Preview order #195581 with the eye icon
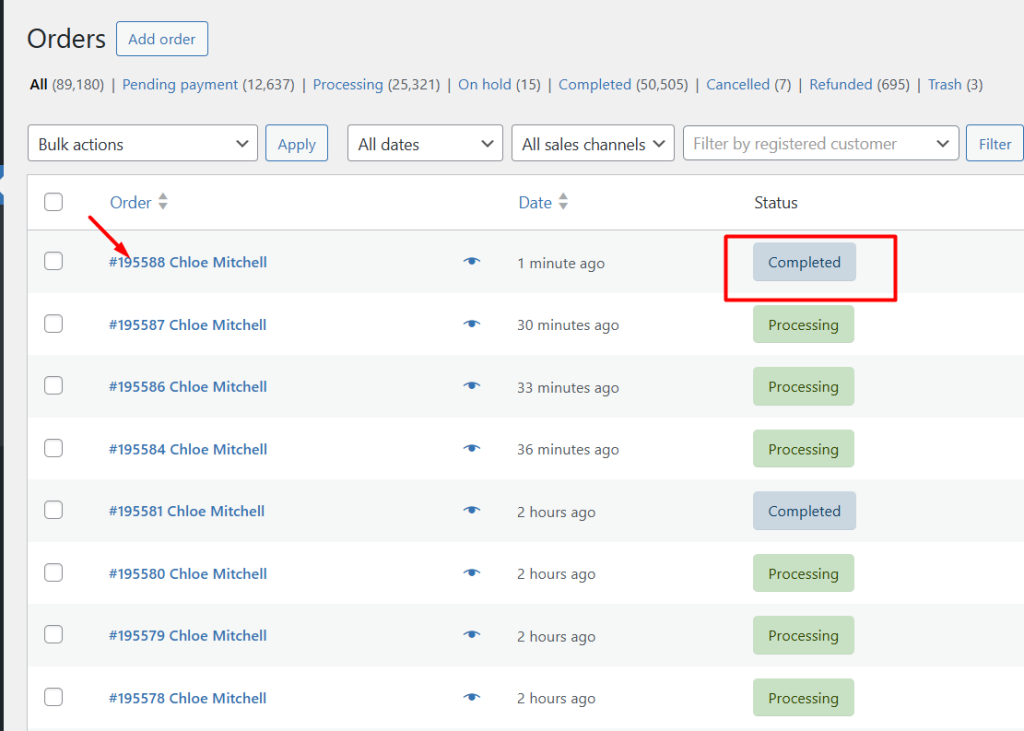The height and width of the screenshot is (731, 1024). coord(471,511)
